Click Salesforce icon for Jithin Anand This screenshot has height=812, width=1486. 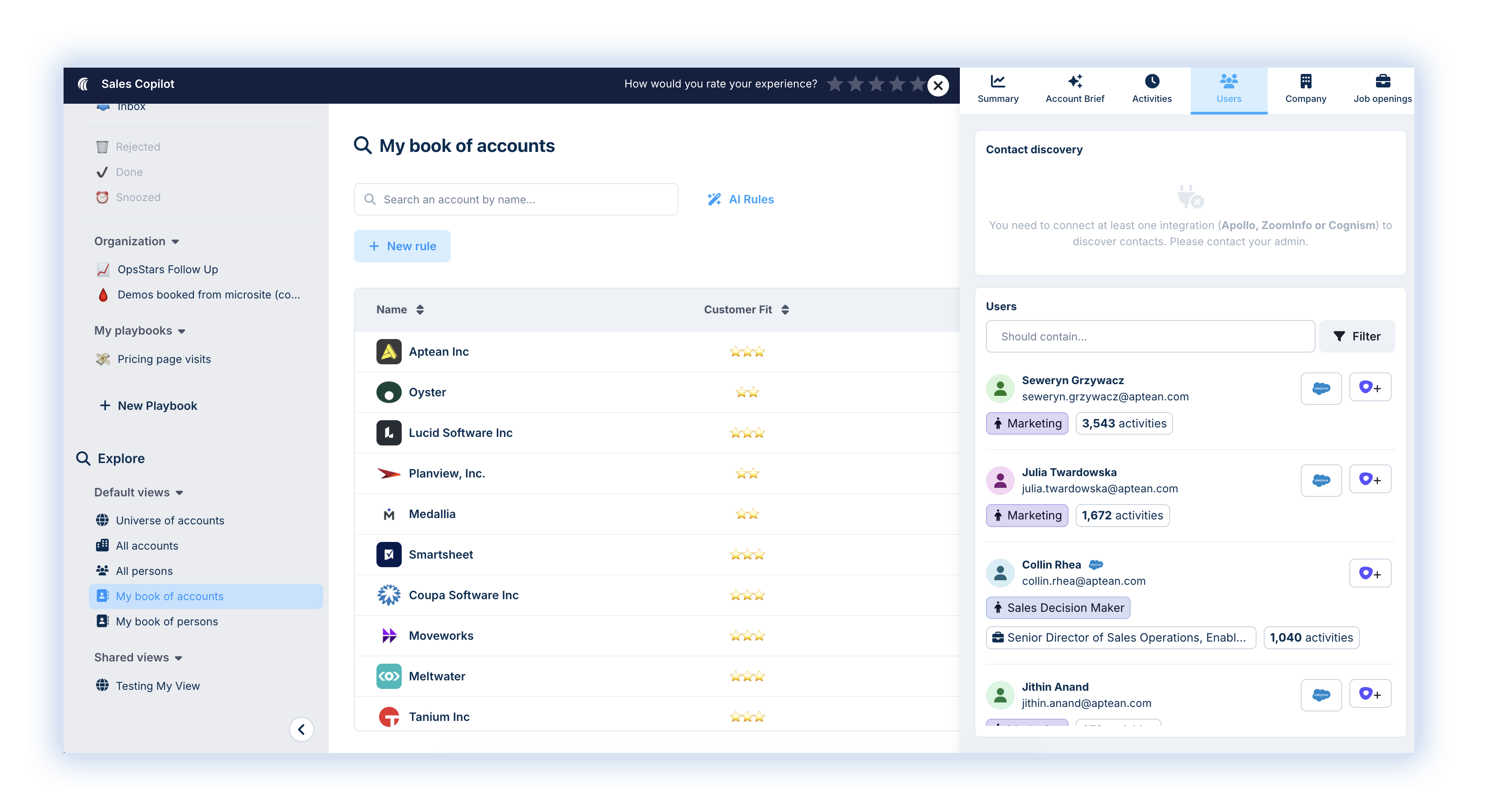1321,695
